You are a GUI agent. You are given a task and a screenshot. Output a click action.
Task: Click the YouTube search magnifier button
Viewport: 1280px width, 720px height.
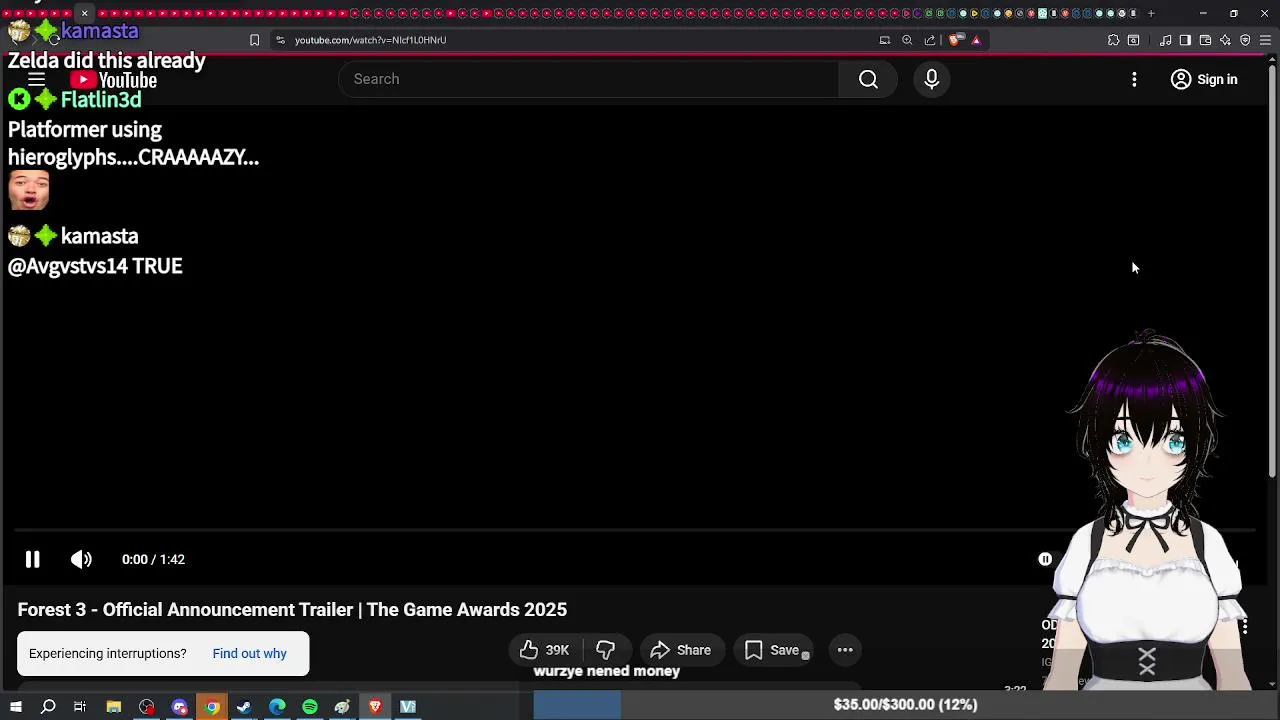click(x=868, y=79)
